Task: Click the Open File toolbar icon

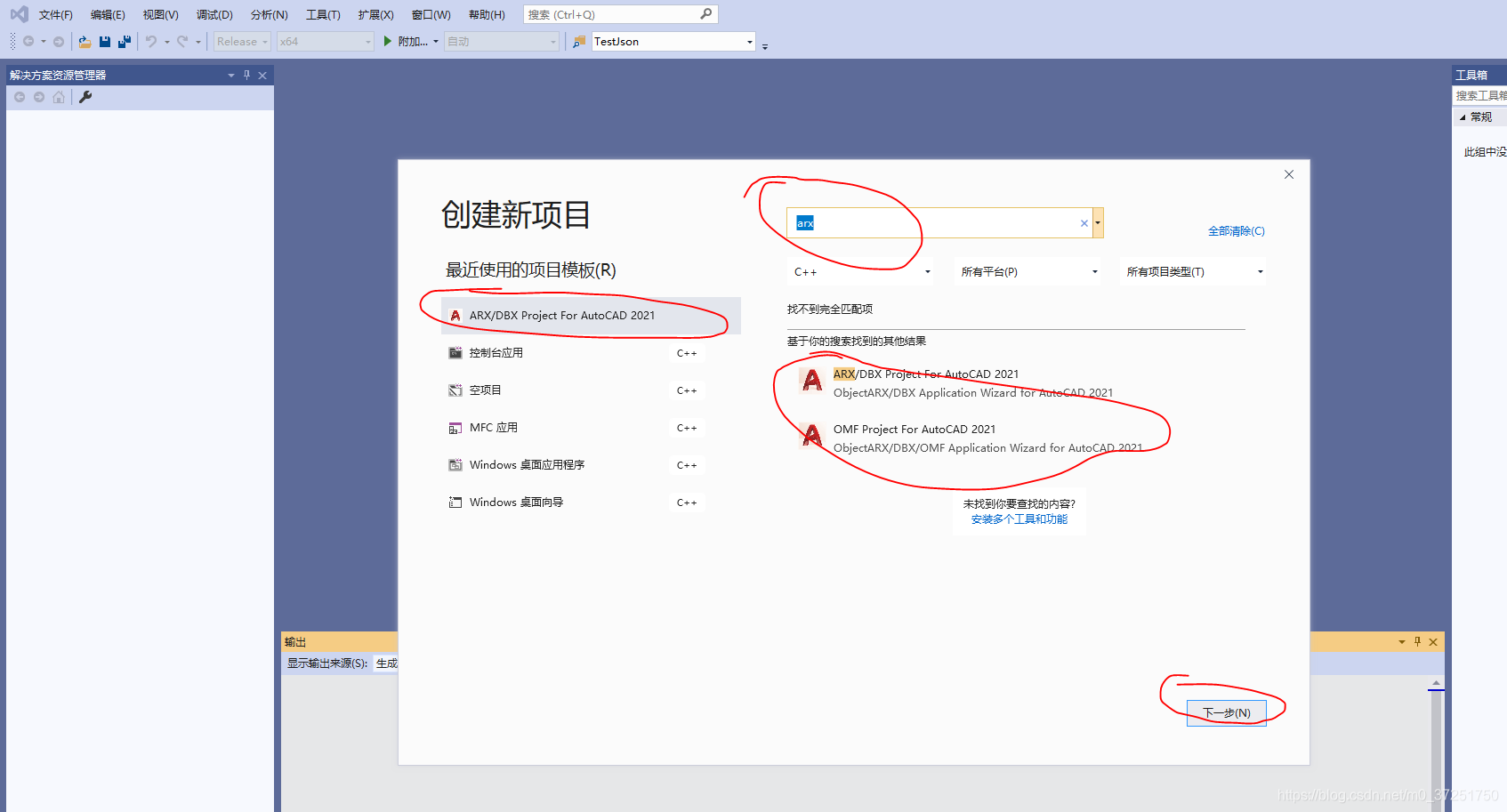Action: point(85,41)
